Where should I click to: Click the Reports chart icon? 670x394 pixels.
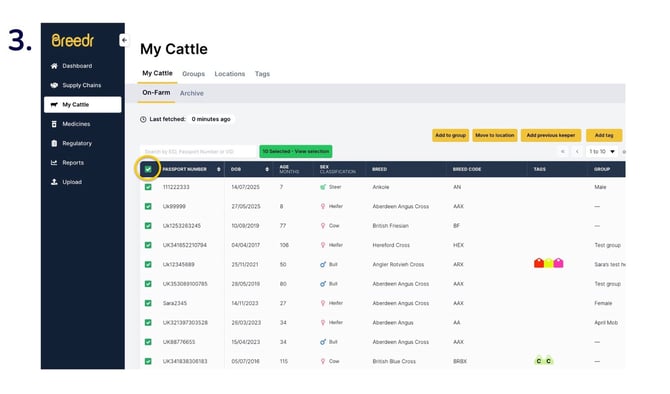(54, 162)
